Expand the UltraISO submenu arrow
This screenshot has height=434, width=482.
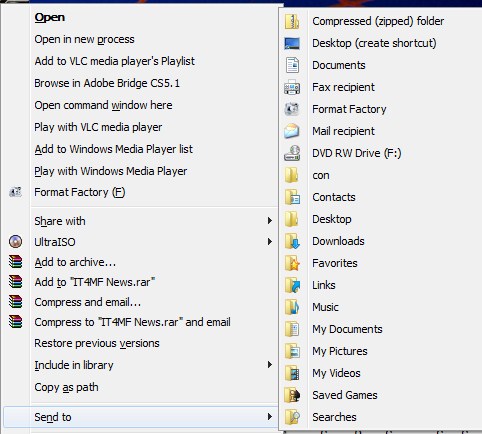click(270, 242)
